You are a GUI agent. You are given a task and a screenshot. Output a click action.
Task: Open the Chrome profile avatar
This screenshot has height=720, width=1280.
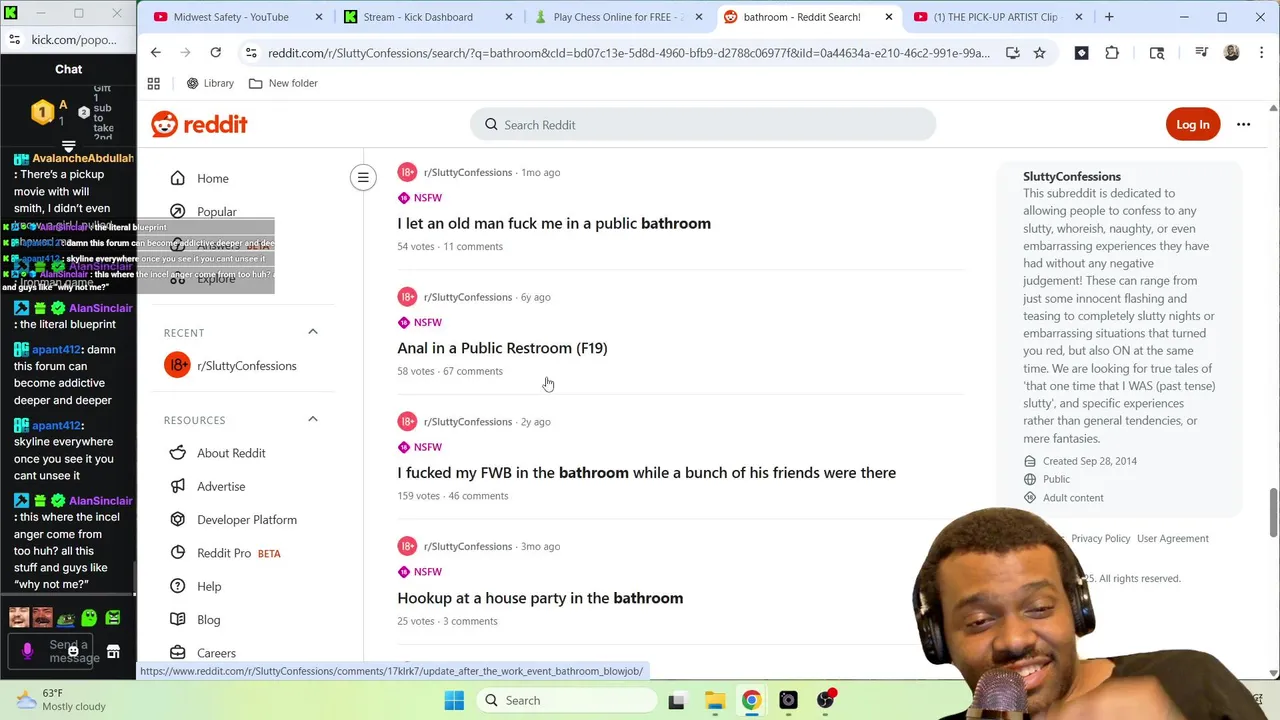click(1232, 53)
